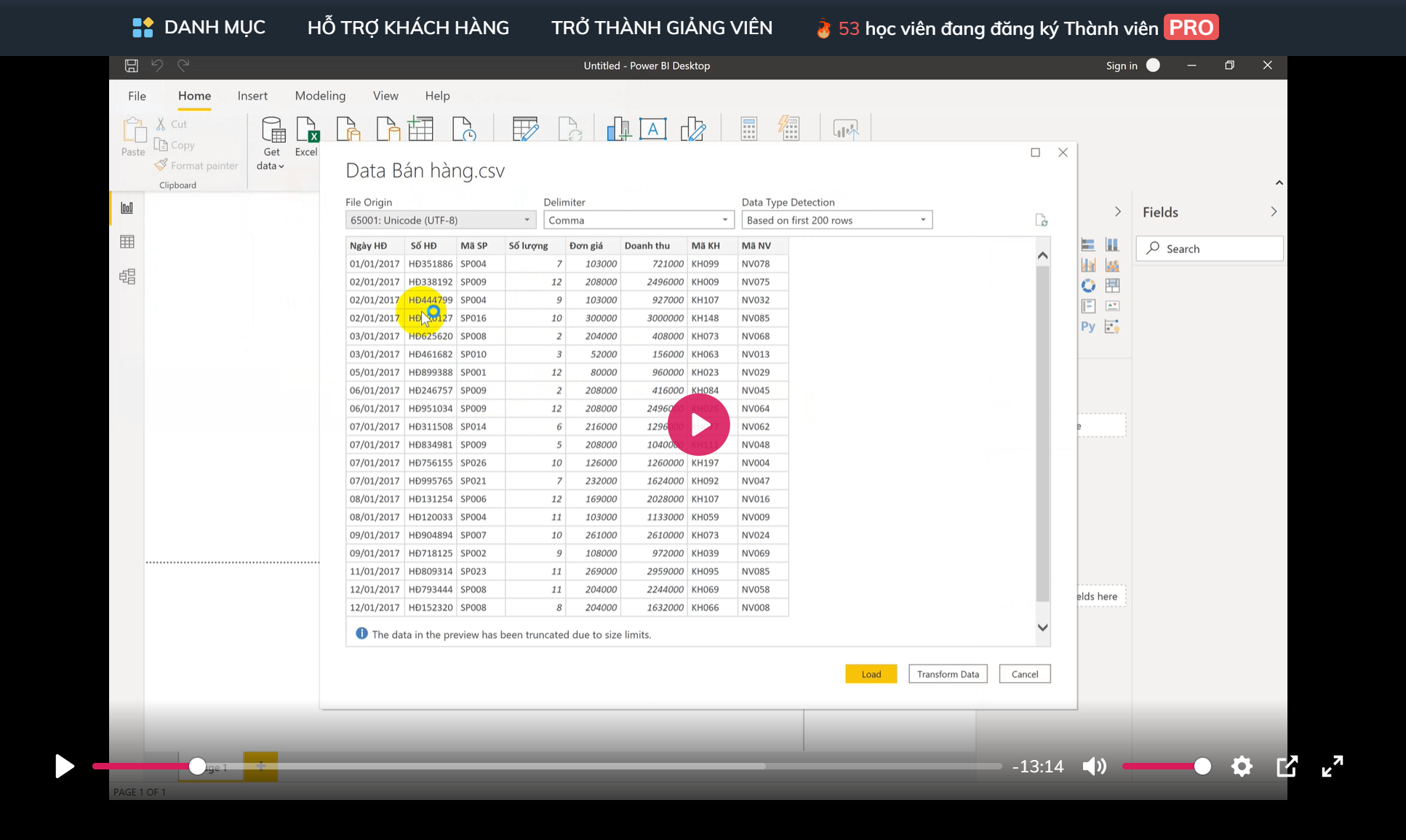The width and height of the screenshot is (1406, 840).
Task: Open Data Type Detection dropdown
Action: [836, 220]
